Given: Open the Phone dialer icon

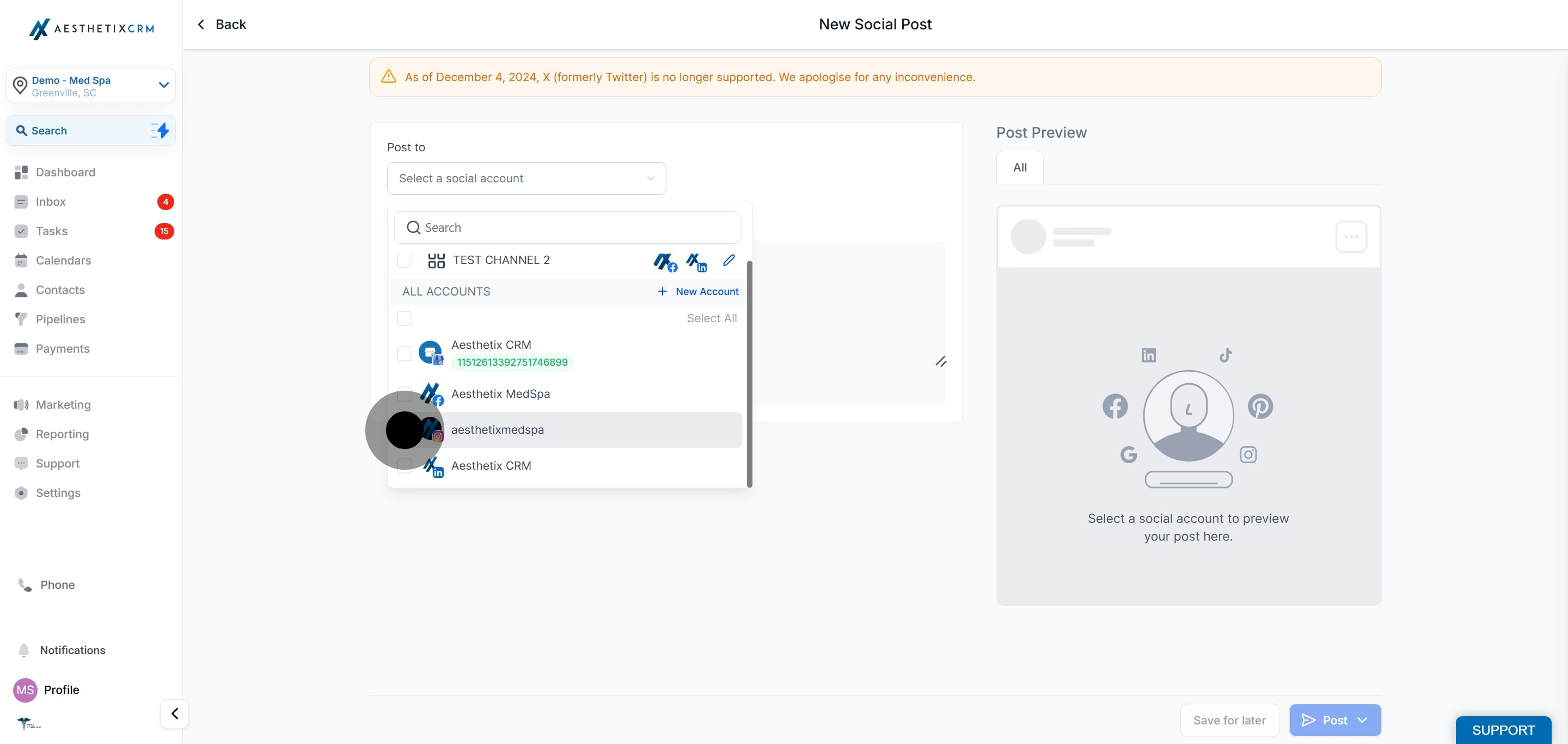Looking at the screenshot, I should point(24,585).
